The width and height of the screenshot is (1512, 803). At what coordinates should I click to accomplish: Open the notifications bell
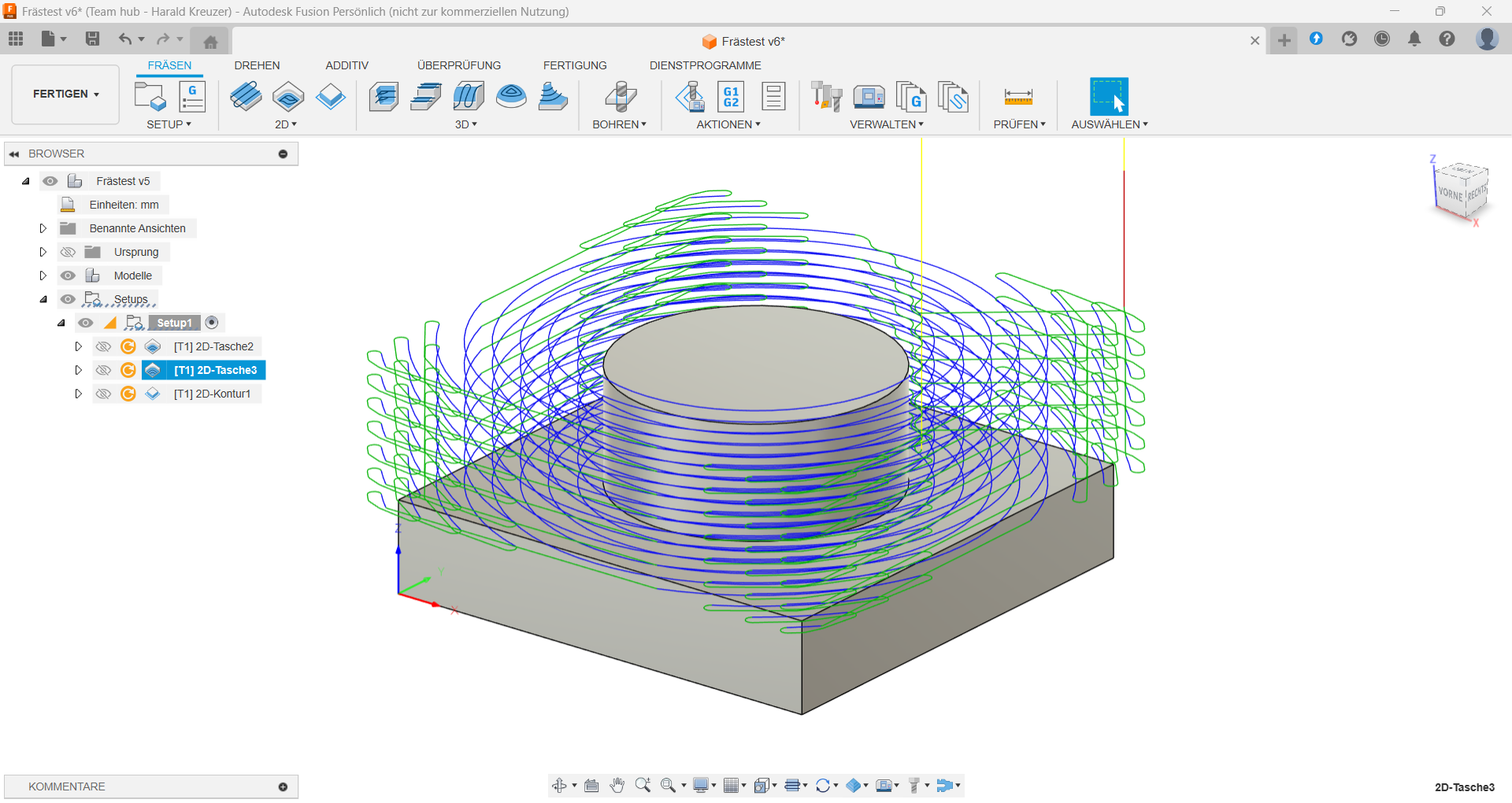coord(1414,39)
